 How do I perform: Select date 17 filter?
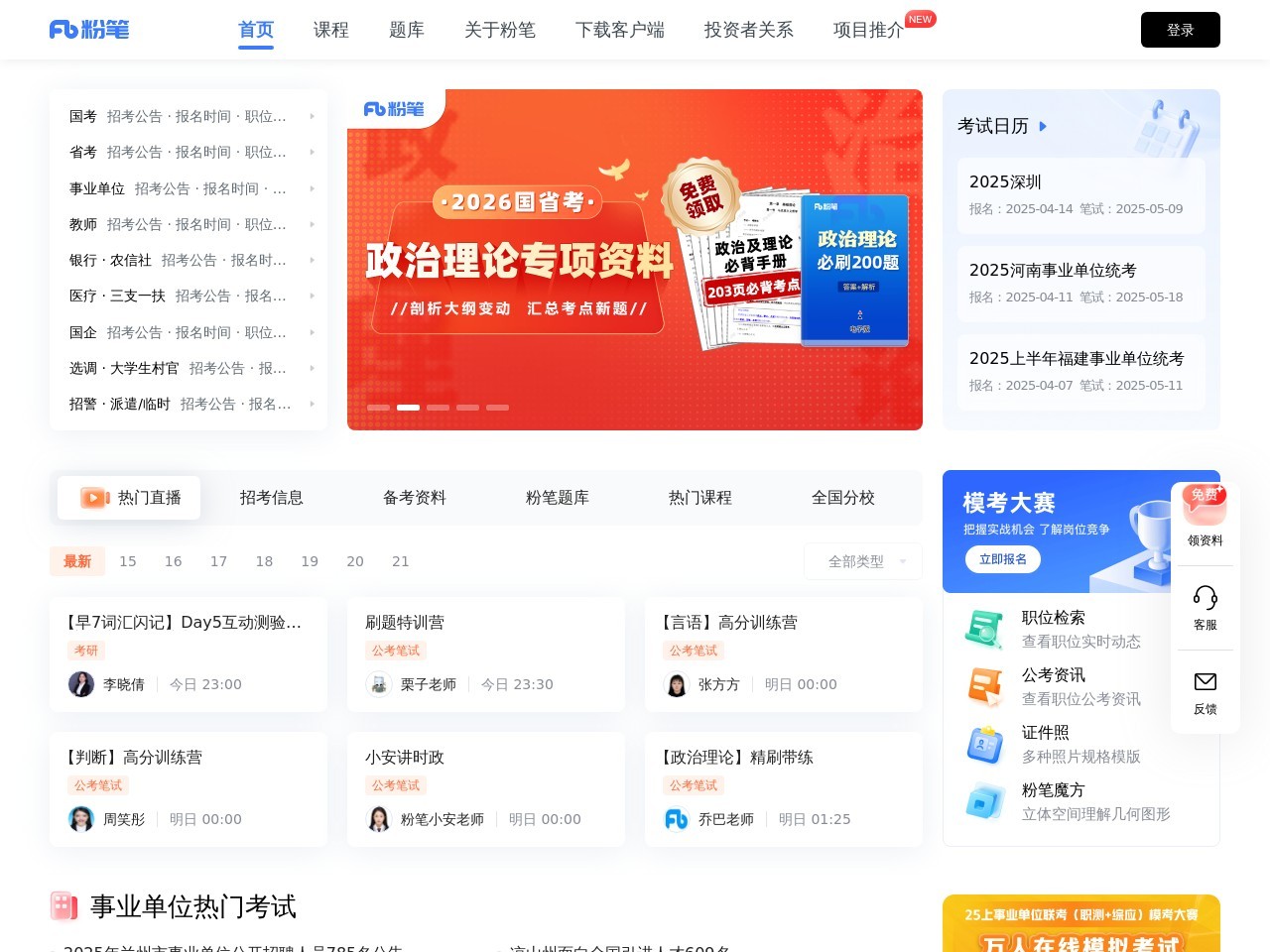(x=219, y=561)
